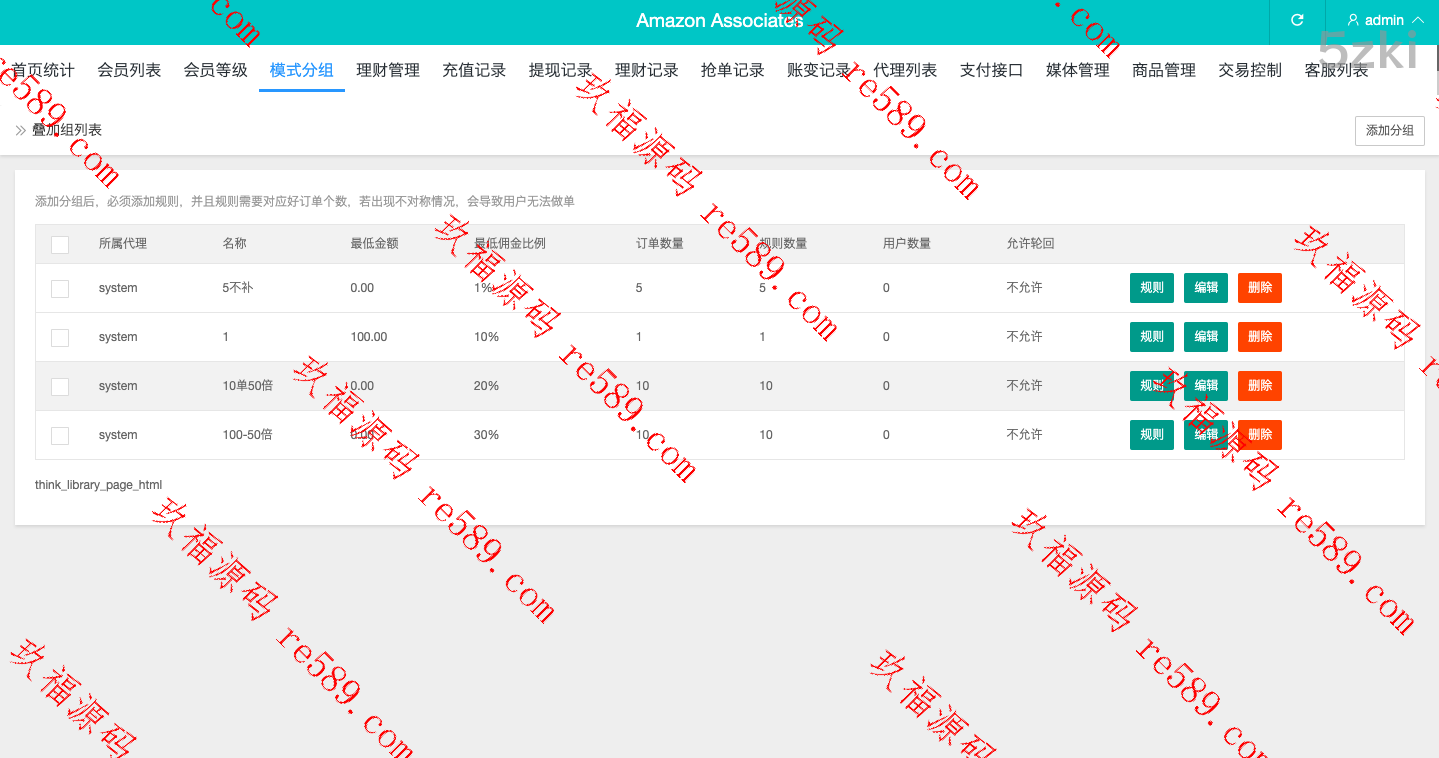The height and width of the screenshot is (758, 1439).
Task: Click 编辑 for the group named 1
Action: tap(1206, 337)
